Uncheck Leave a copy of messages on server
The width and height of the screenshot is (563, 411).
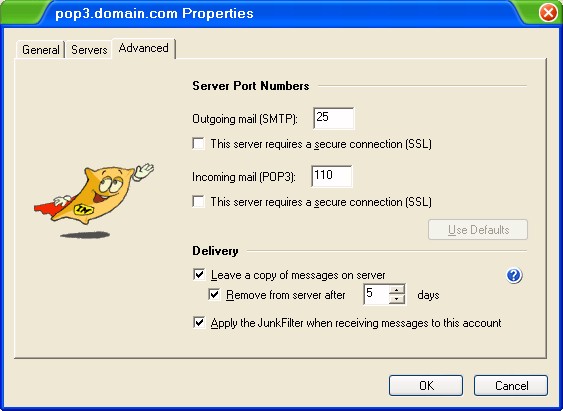click(199, 275)
